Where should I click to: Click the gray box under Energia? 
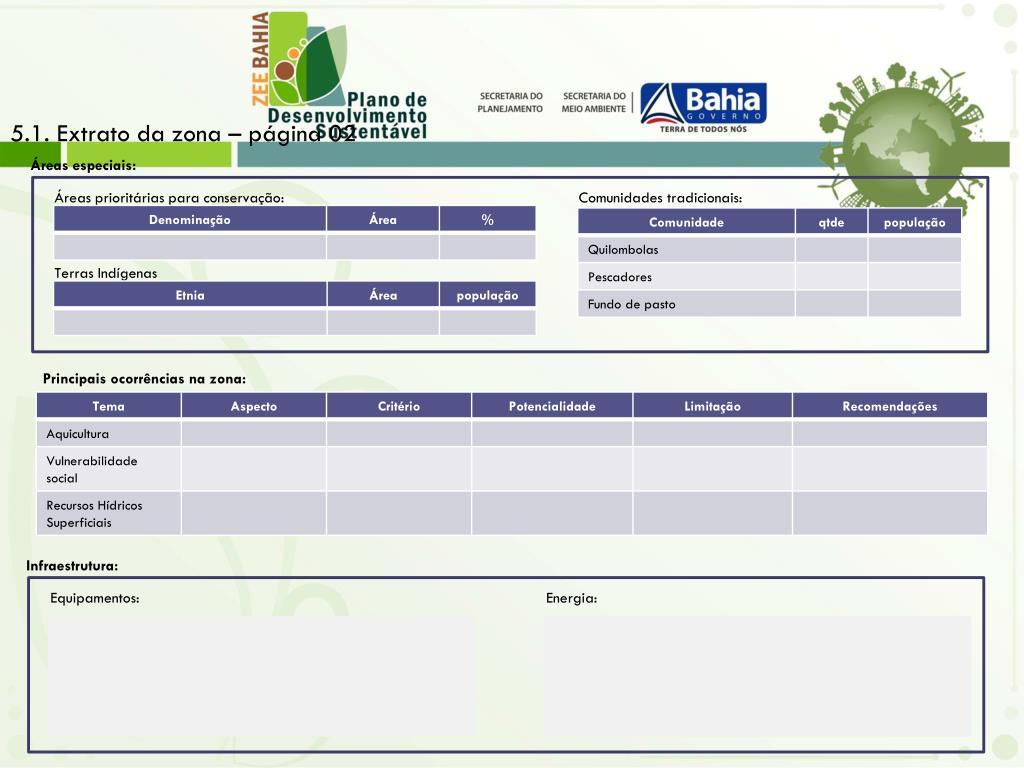point(758,676)
